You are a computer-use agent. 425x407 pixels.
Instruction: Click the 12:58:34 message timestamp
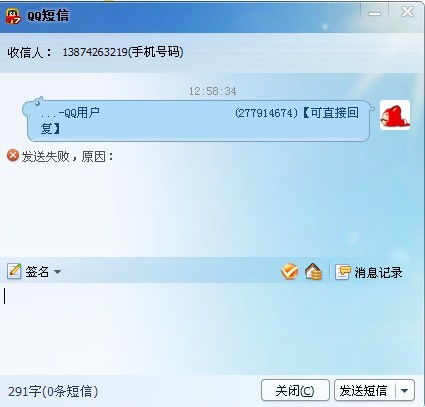[x=213, y=91]
